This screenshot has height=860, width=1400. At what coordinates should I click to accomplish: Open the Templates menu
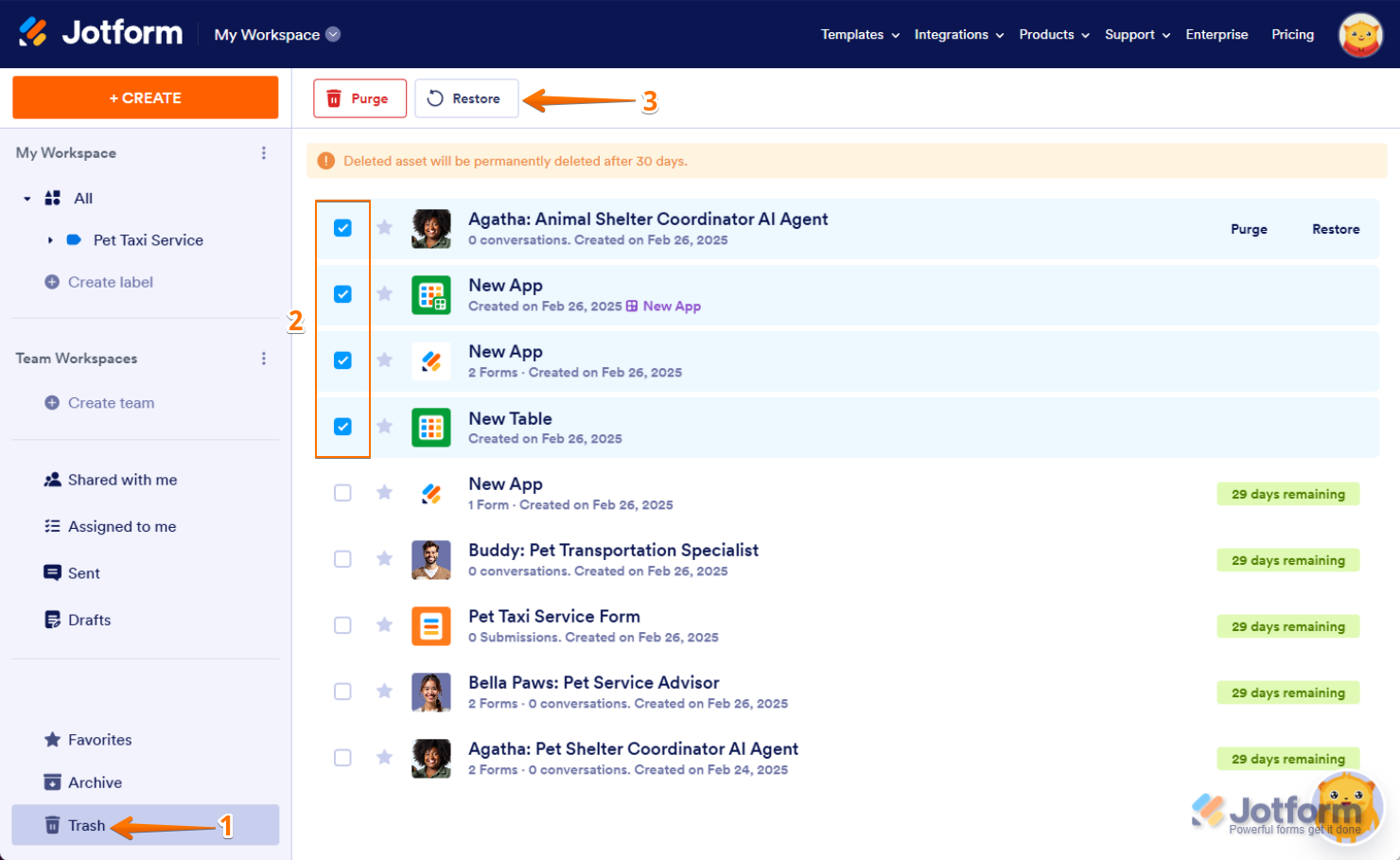pos(860,35)
